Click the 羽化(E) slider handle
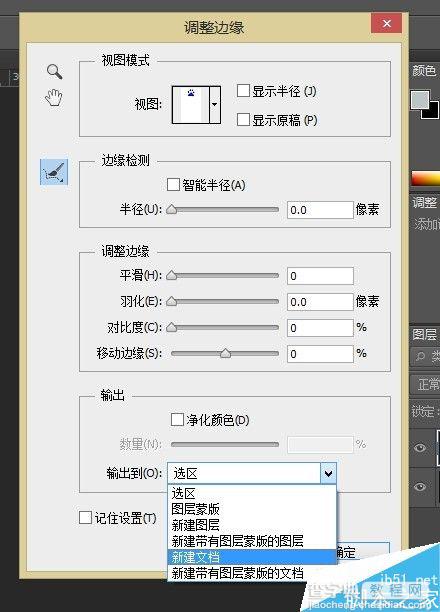Screen dimensions: 440x612 171,301
